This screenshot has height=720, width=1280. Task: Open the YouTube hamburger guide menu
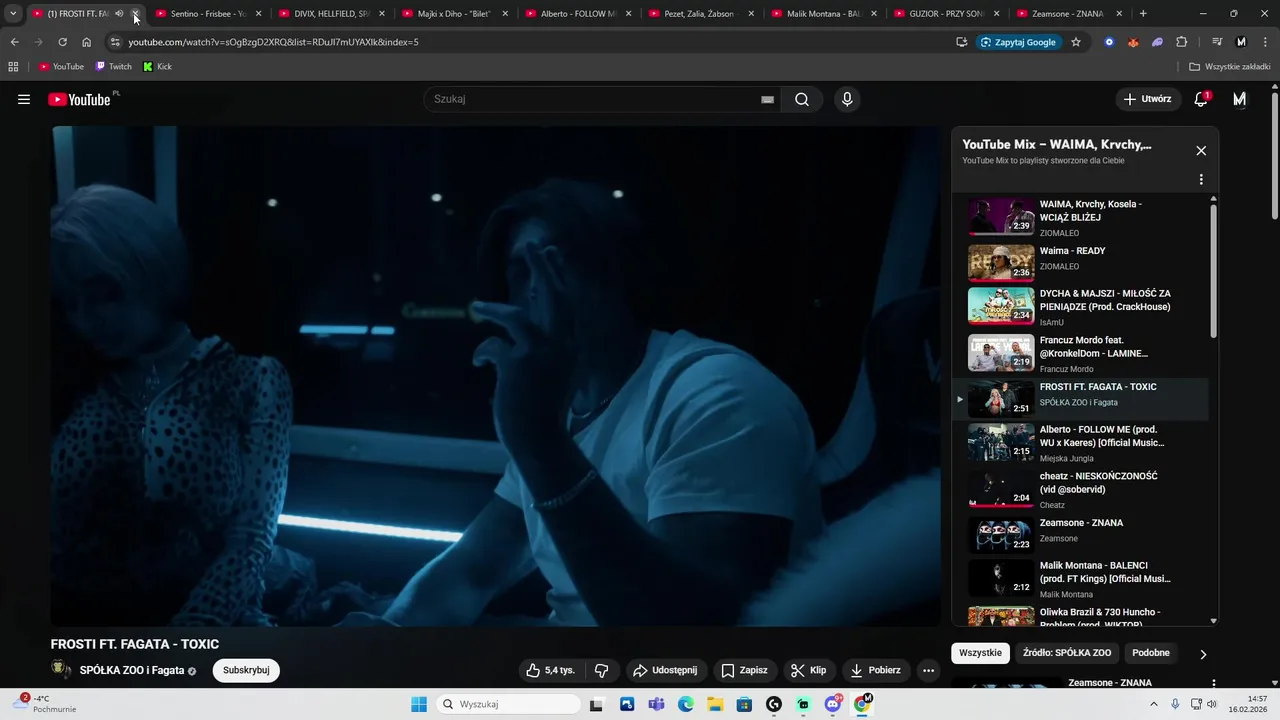[24, 99]
